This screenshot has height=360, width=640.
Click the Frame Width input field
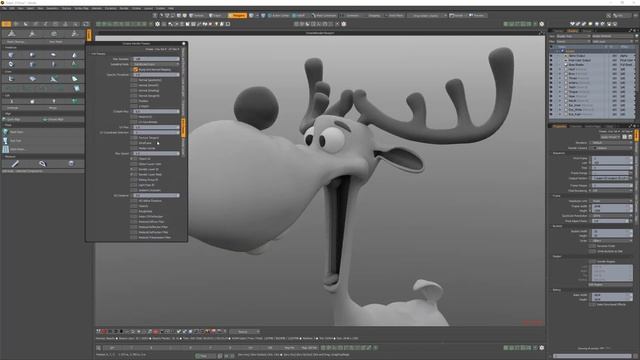[x=611, y=207]
